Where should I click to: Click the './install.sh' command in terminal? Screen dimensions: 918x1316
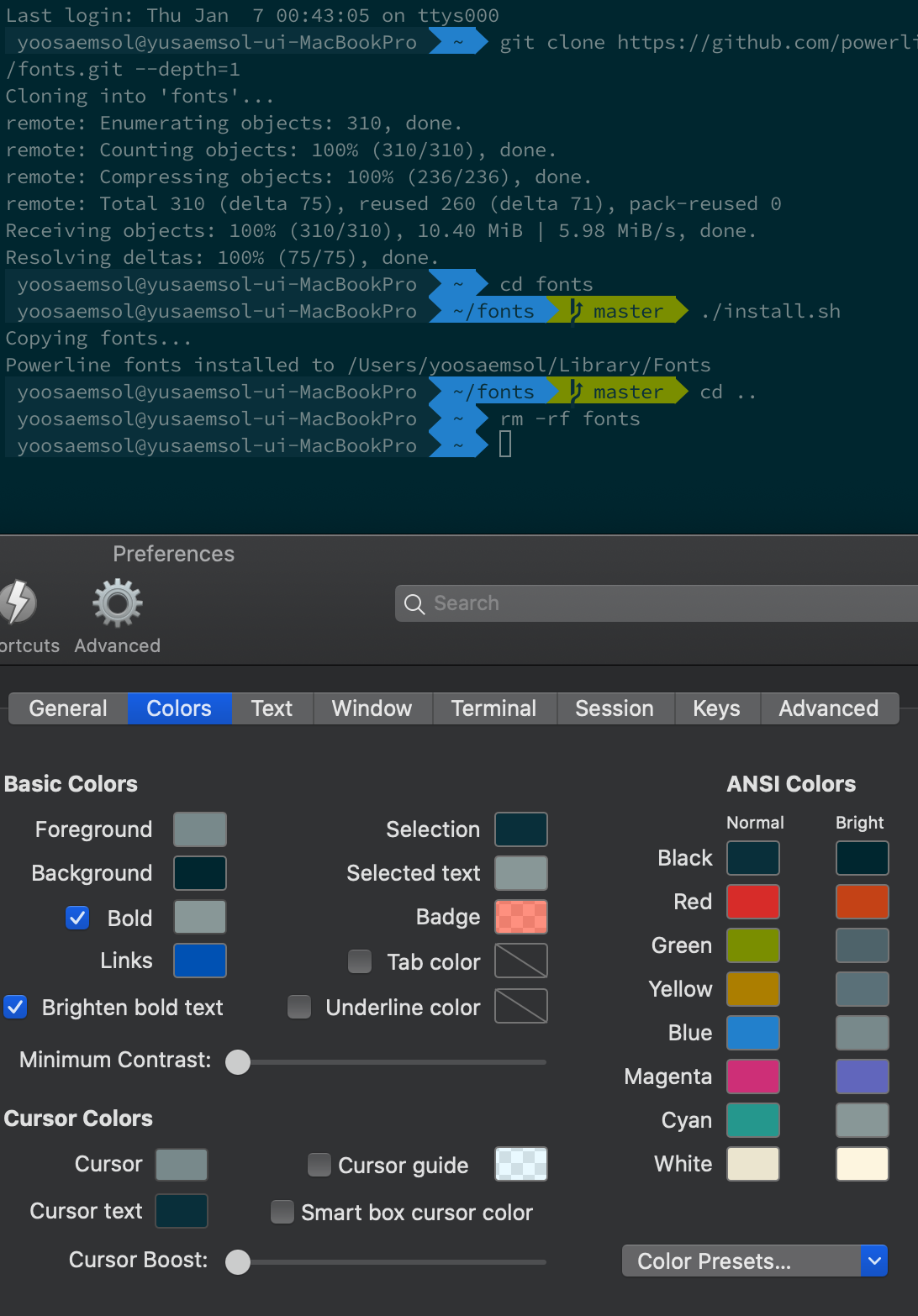point(770,311)
